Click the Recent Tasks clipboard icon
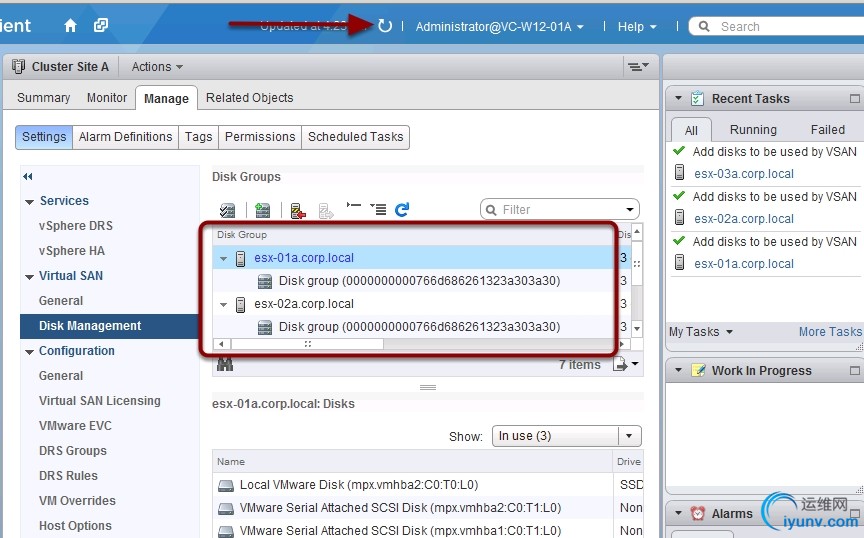The width and height of the screenshot is (864, 538). (x=697, y=98)
